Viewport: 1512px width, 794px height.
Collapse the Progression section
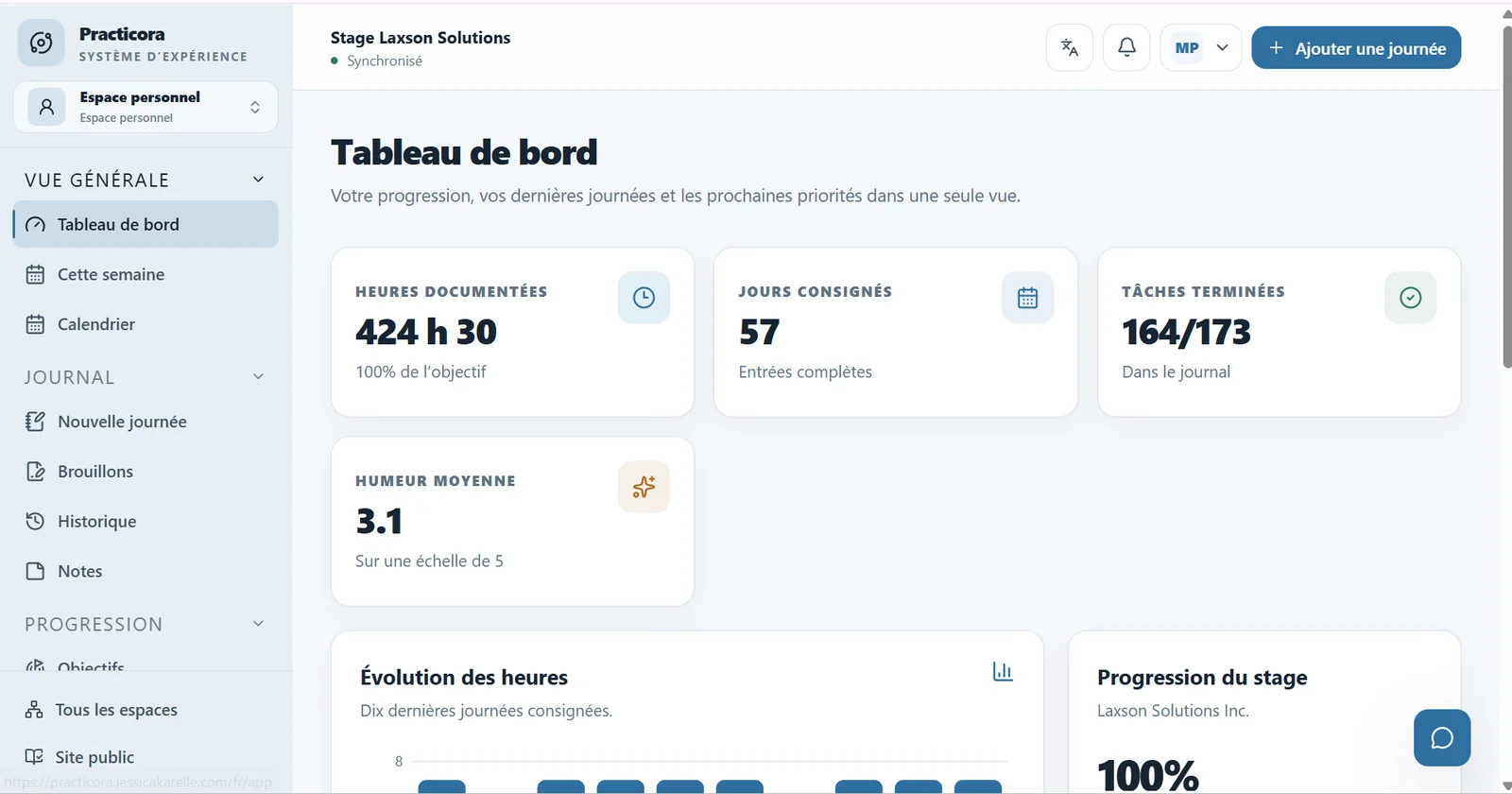[x=258, y=624]
